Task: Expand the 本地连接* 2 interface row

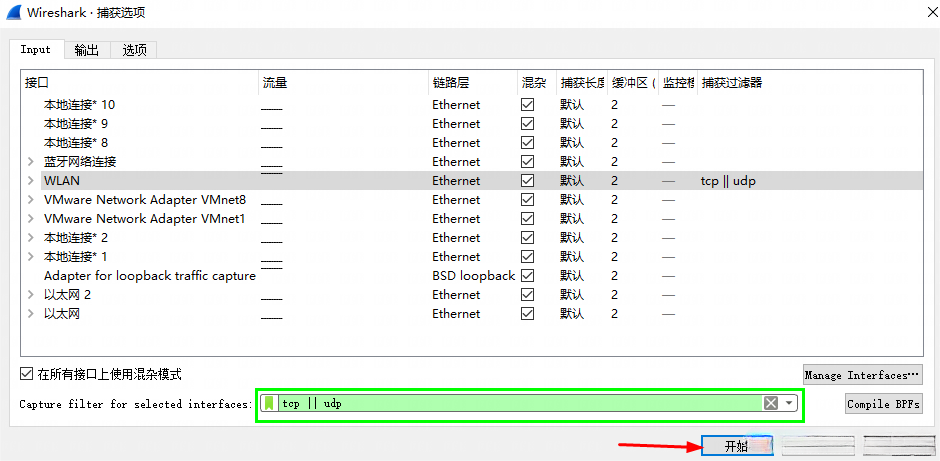Action: [x=31, y=238]
